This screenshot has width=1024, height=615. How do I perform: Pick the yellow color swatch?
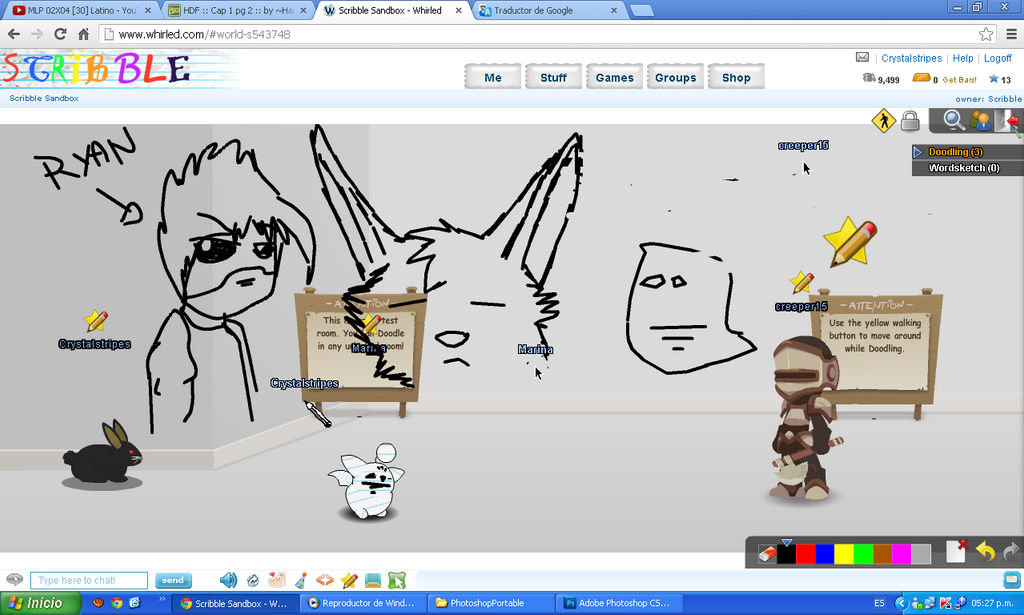pos(844,554)
